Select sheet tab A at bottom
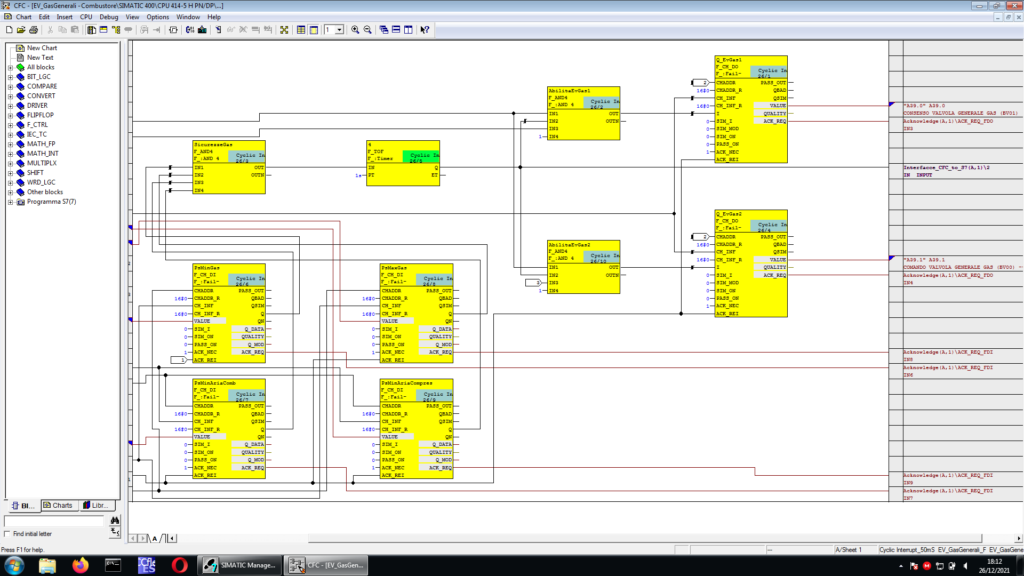This screenshot has width=1024, height=576. [x=155, y=539]
